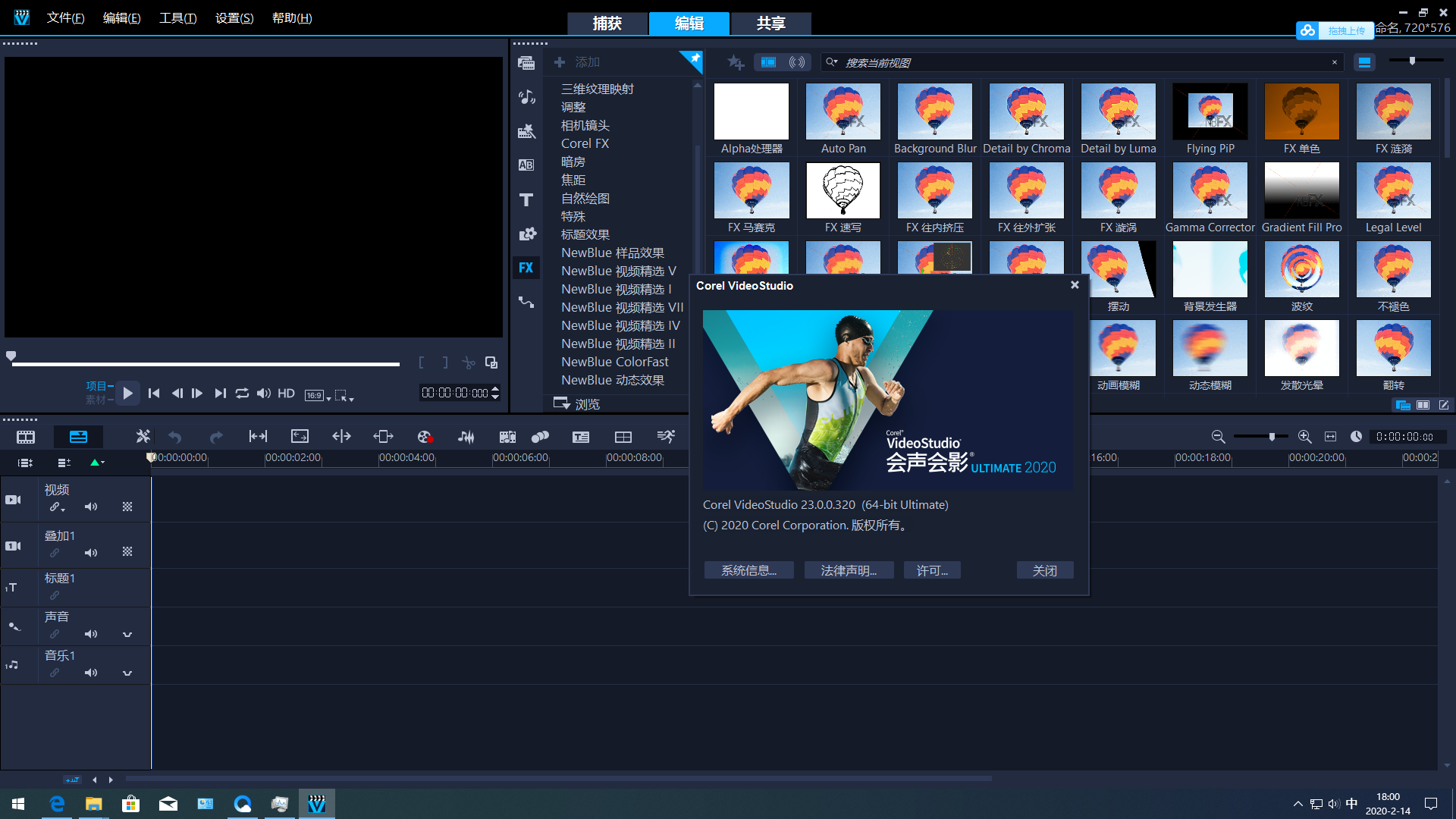Open the Media library panel icon
The width and height of the screenshot is (1456, 819).
point(526,63)
